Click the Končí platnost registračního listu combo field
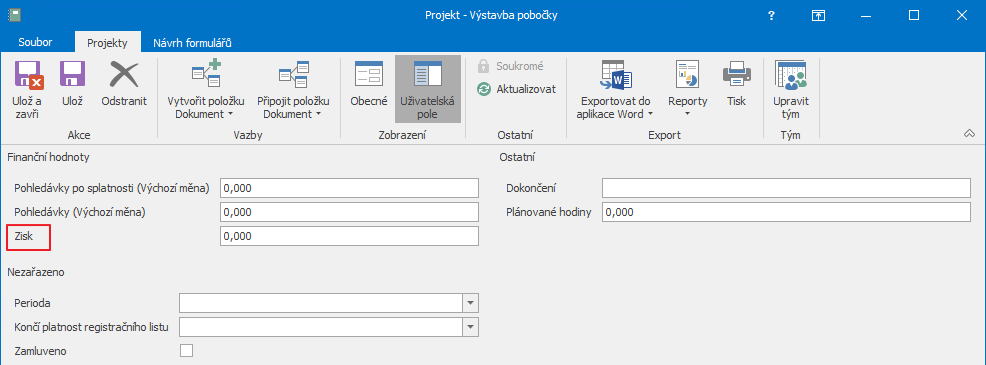The height and width of the screenshot is (365, 986). [x=329, y=327]
